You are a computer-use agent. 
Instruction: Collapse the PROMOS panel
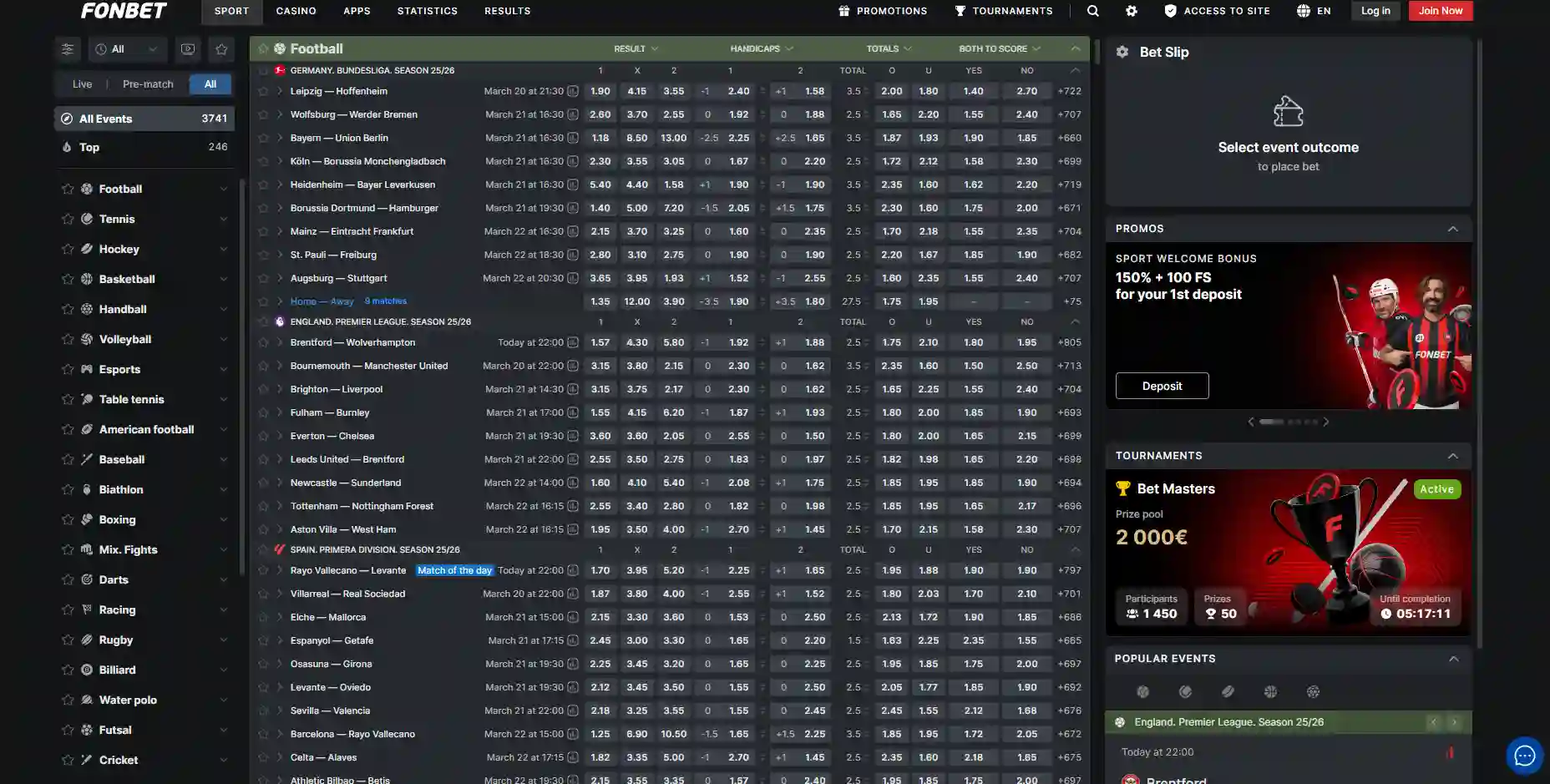(x=1452, y=229)
